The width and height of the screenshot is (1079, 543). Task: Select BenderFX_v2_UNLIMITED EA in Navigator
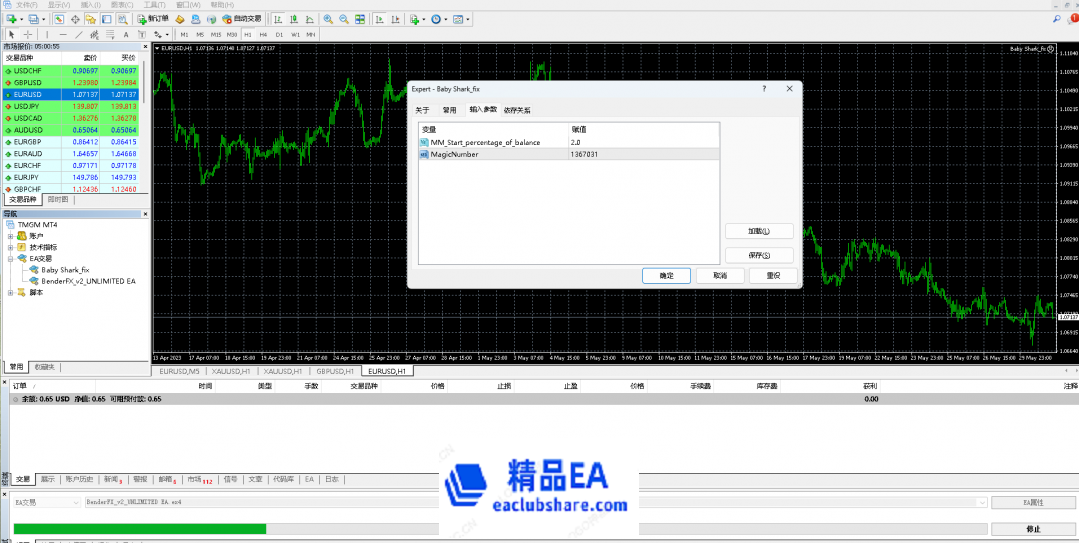88,281
